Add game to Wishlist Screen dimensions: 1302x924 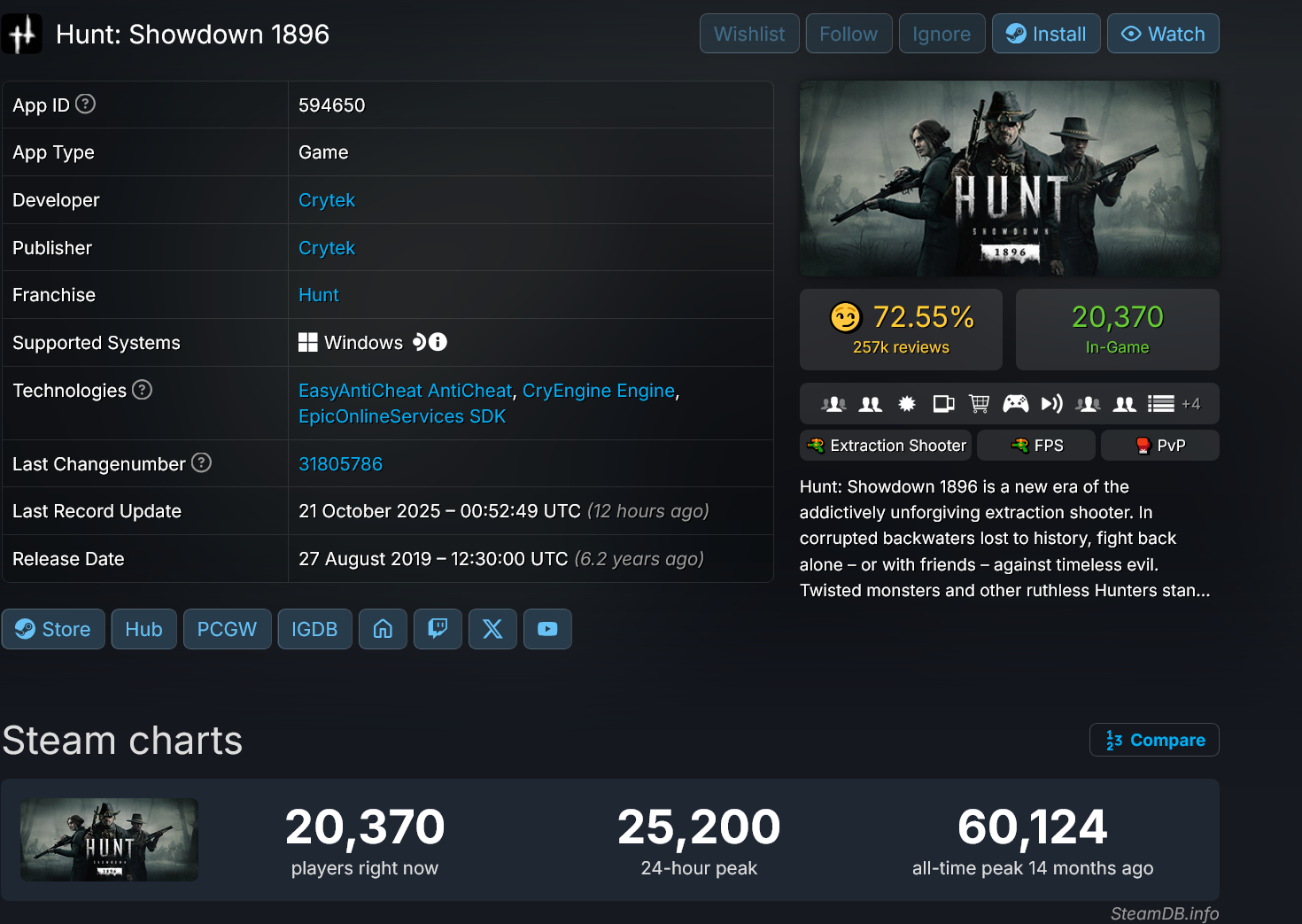tap(749, 34)
